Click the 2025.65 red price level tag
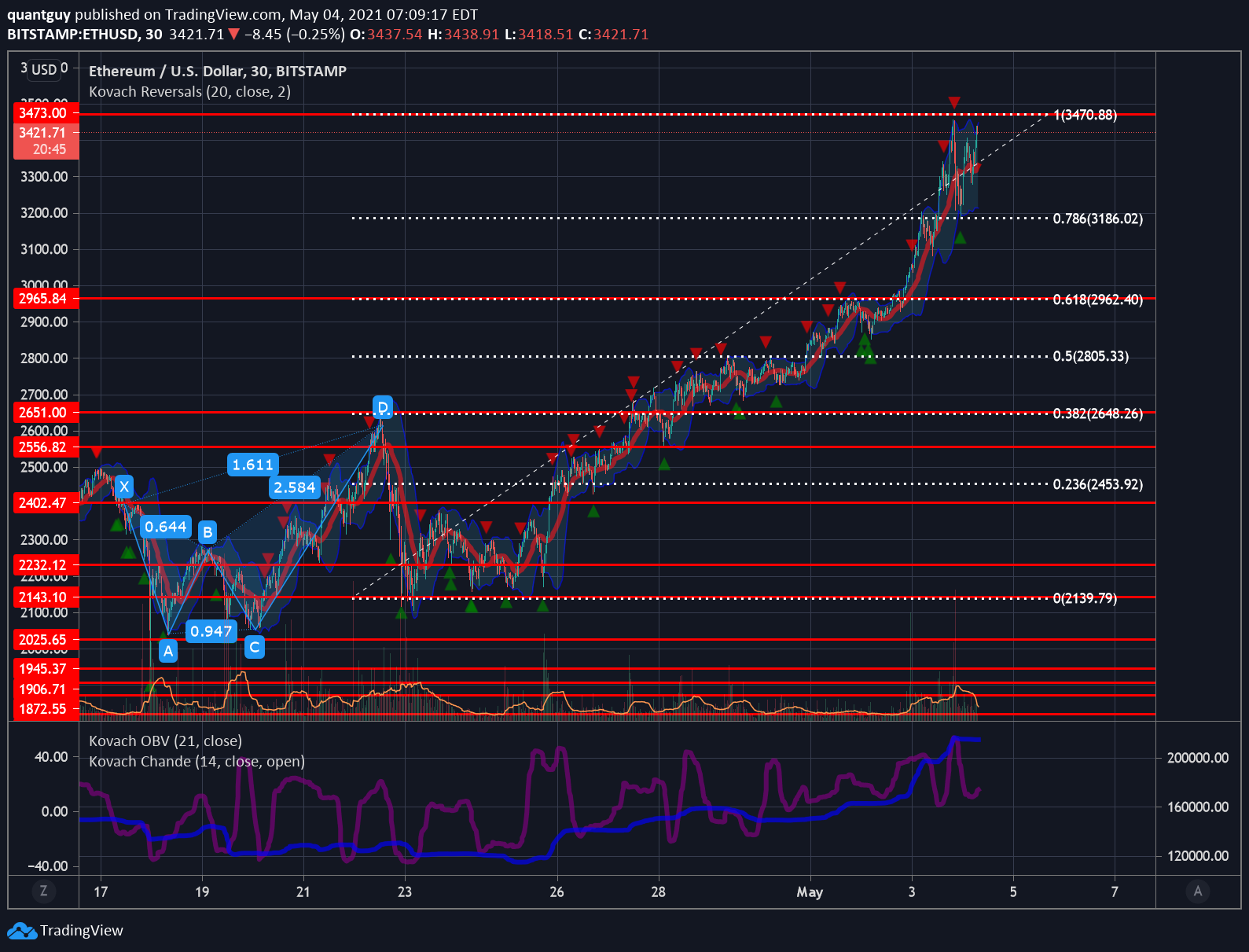Viewport: 1249px width, 952px height. click(x=46, y=639)
